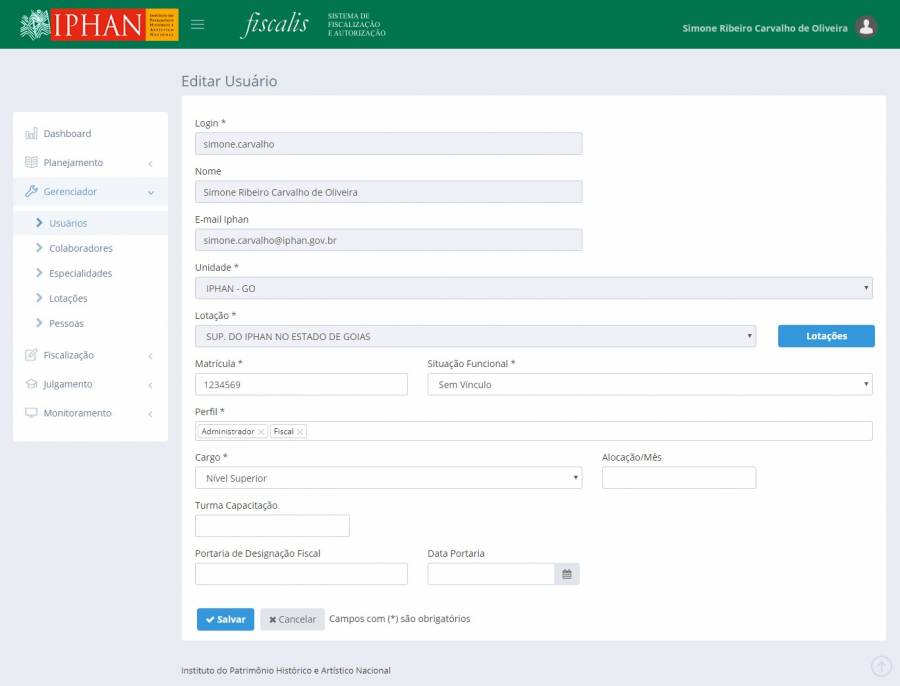Screen dimensions: 900x686
Task: Expand the Fiscalização sidebar menu
Action: (x=69, y=355)
